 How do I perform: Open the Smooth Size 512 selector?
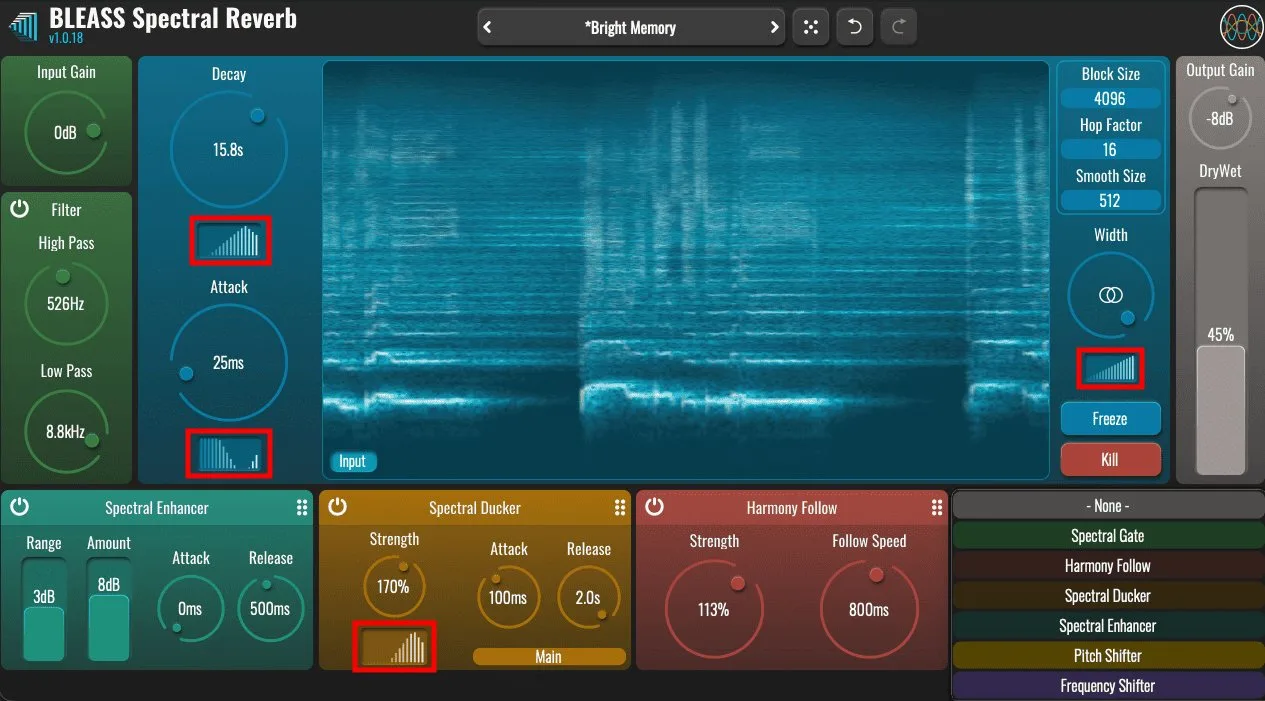click(x=1110, y=200)
